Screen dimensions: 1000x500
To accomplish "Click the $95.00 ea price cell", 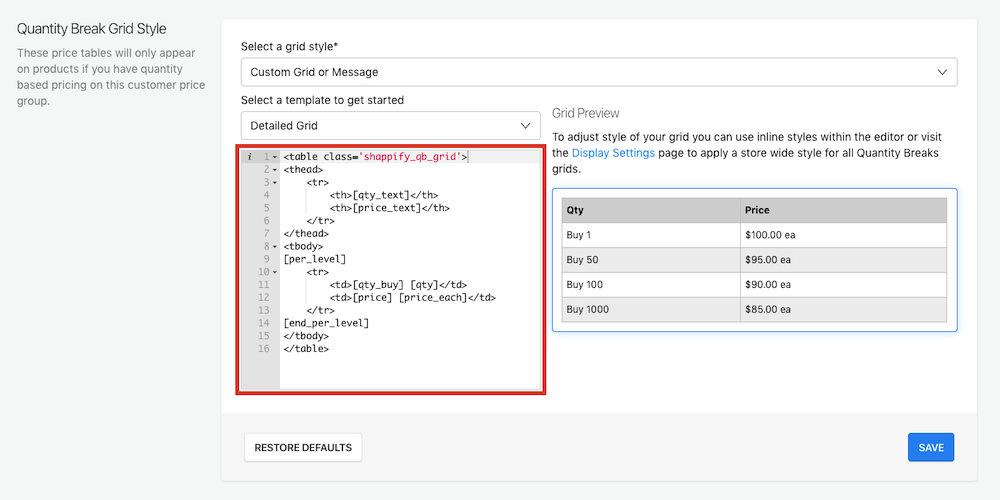I will coord(768,260).
